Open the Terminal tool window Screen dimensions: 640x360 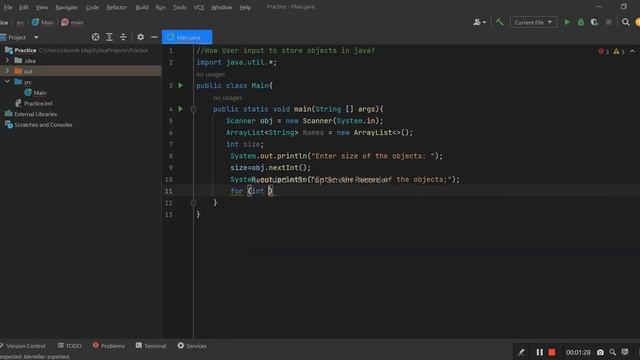coord(151,346)
